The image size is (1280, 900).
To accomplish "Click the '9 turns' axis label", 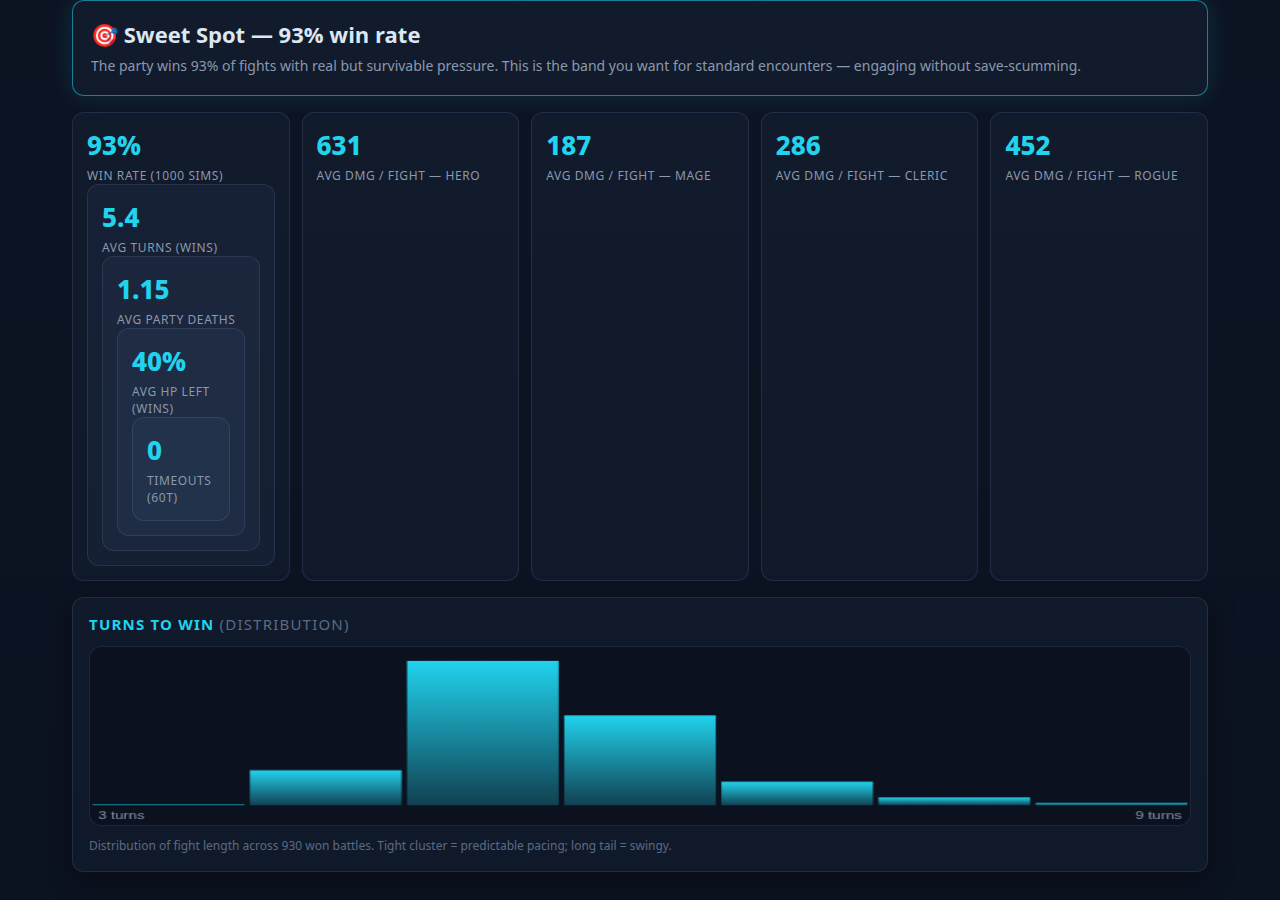I will (1158, 816).
